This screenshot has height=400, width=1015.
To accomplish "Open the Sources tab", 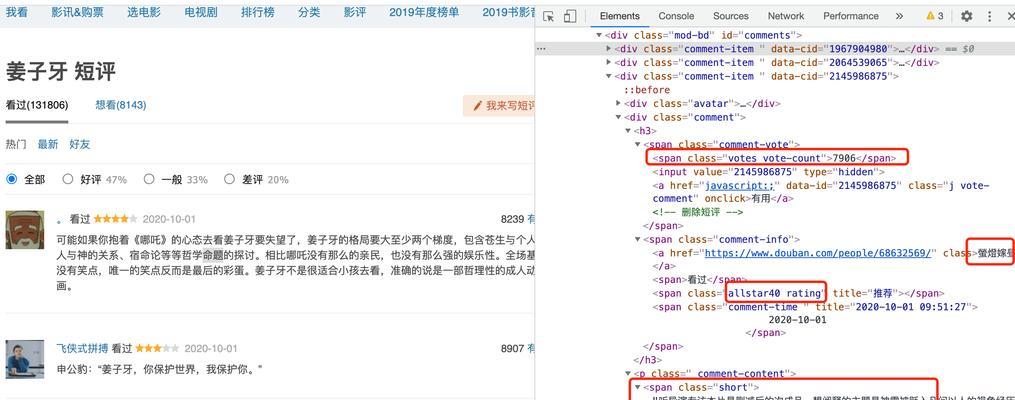I will click(731, 16).
